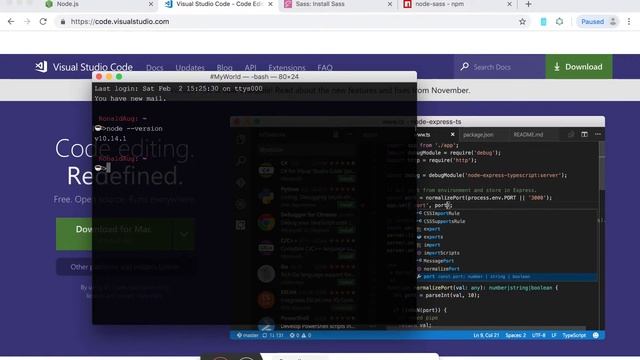The height and width of the screenshot is (360, 640).
Task: Open the editor more actions ellipsis icon
Action: pyautogui.click(x=598, y=134)
